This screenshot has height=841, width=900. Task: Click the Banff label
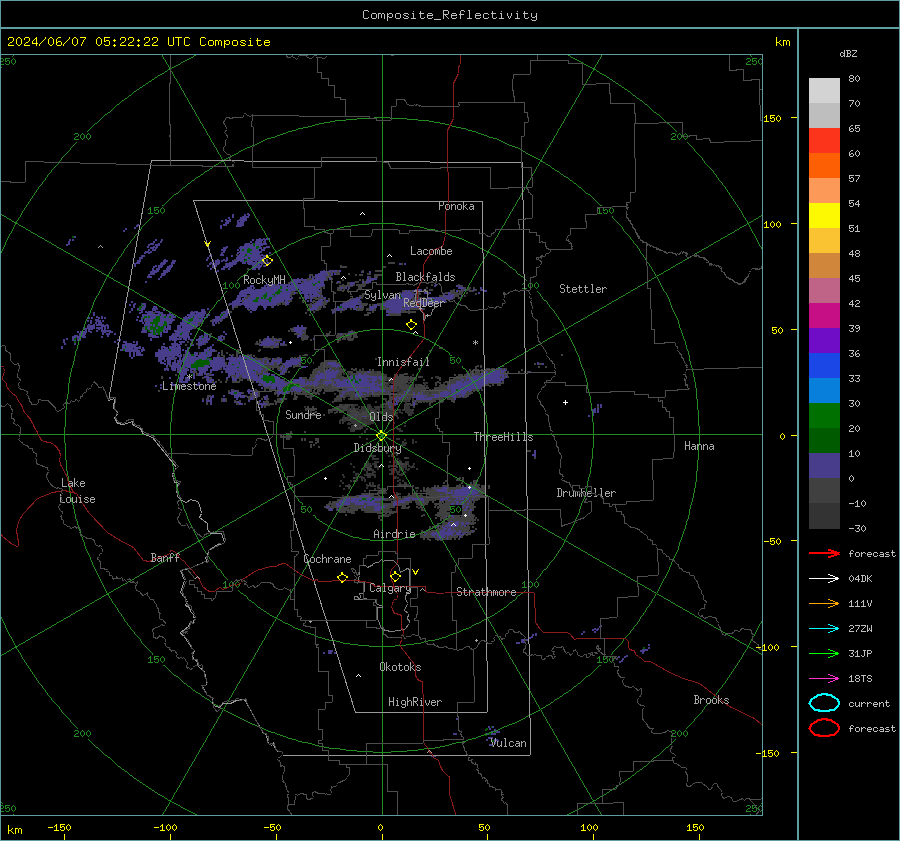click(x=165, y=557)
